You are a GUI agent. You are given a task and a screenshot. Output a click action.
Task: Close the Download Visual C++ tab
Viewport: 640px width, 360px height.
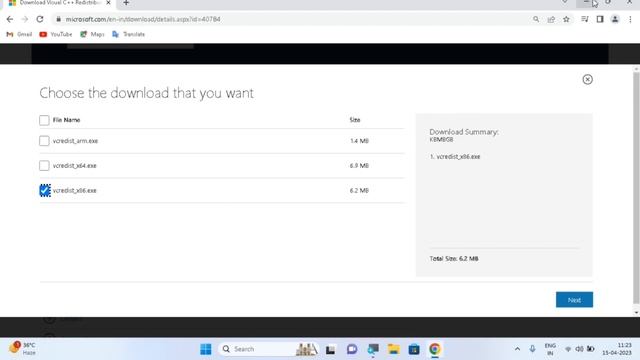[108, 3]
